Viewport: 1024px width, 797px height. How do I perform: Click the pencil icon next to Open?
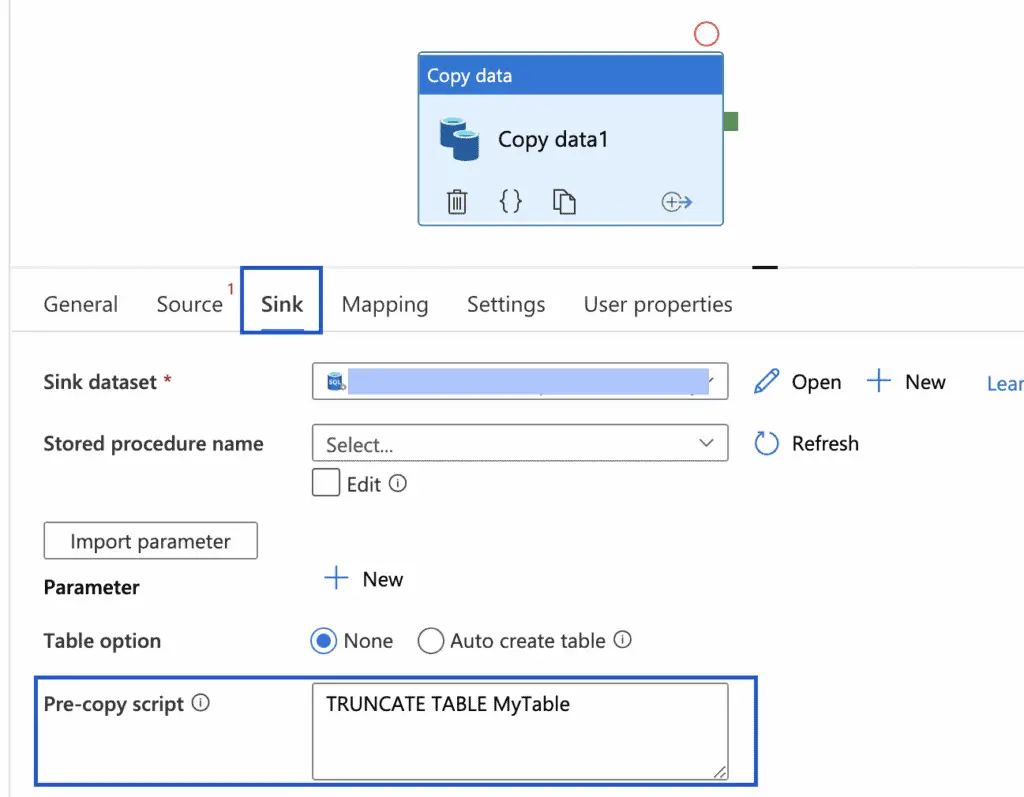click(767, 382)
